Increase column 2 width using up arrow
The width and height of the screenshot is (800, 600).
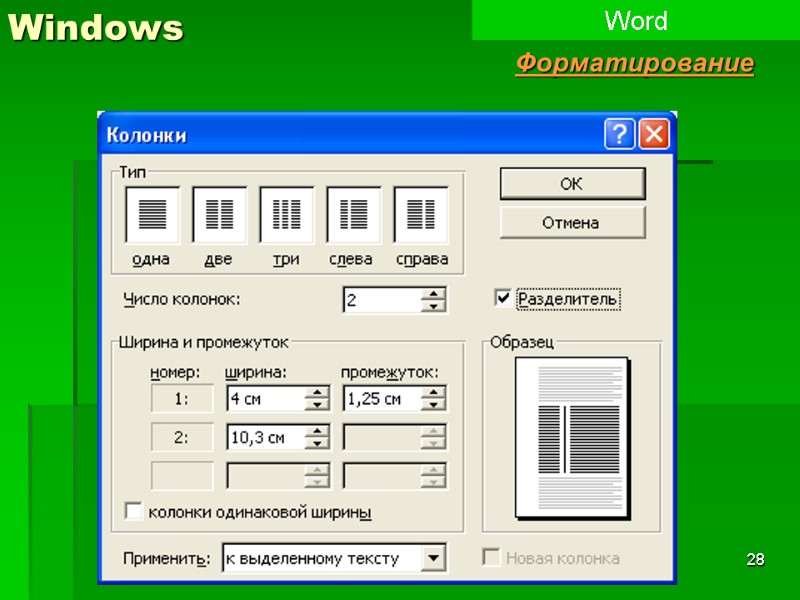click(317, 432)
